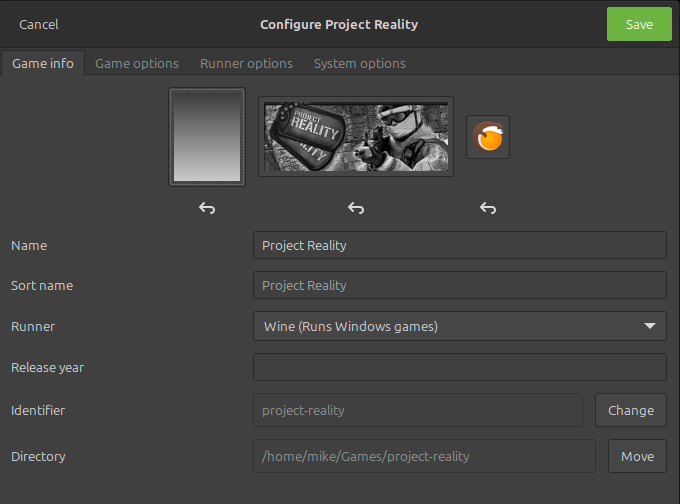Click the blank cover art thumbnail
The width and height of the screenshot is (680, 504).
207,138
